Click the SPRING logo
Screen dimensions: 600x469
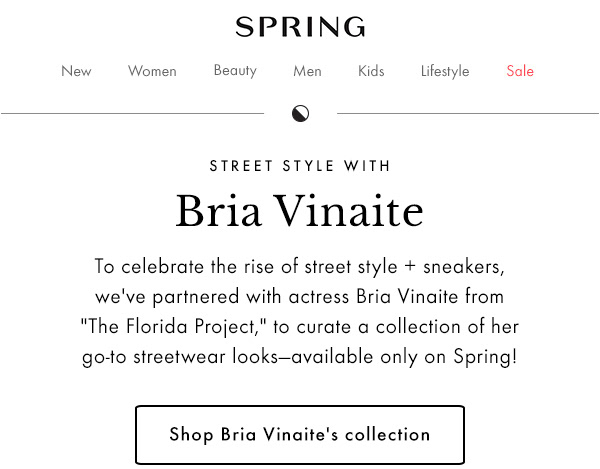(300, 27)
